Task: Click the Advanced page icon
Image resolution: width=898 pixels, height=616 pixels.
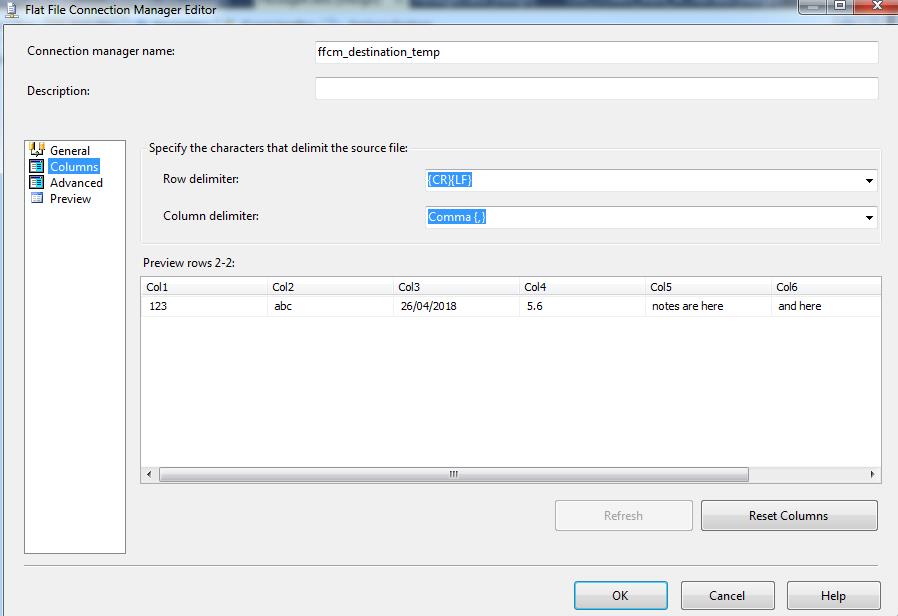Action: [37, 182]
